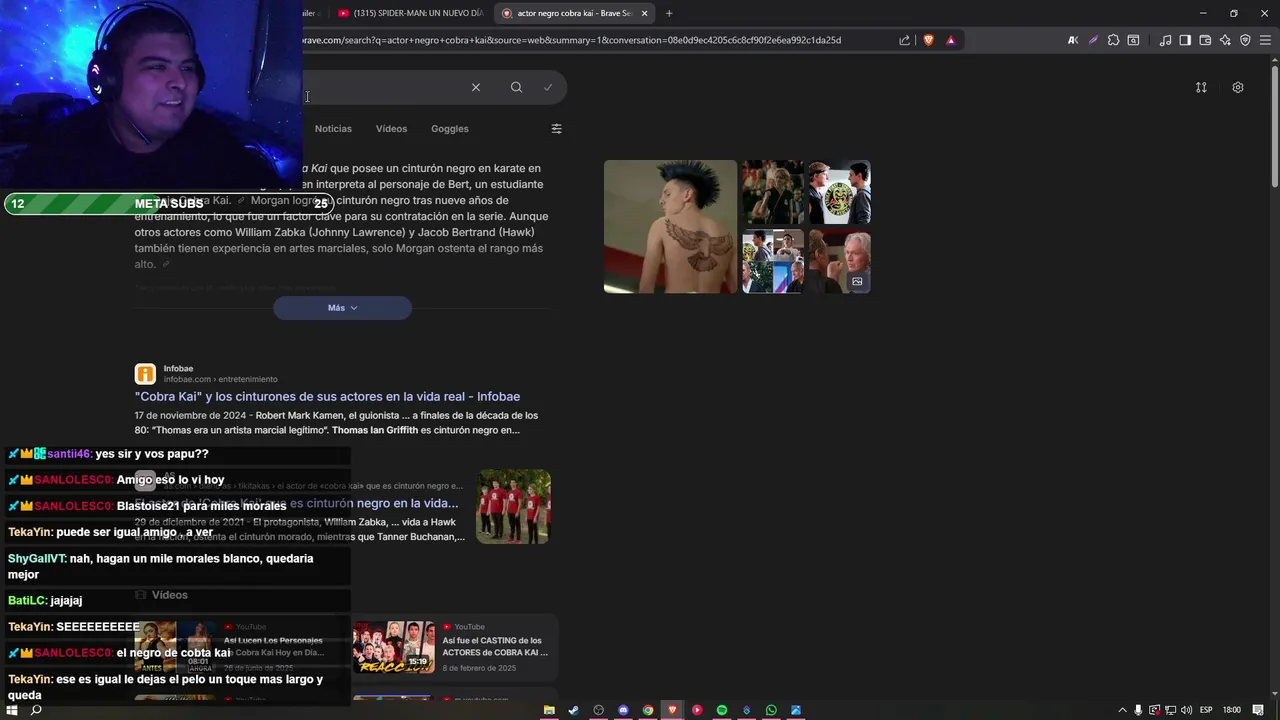Open the 15:19 casting video thumbnail
The width and height of the screenshot is (1280, 720).
click(x=393, y=647)
